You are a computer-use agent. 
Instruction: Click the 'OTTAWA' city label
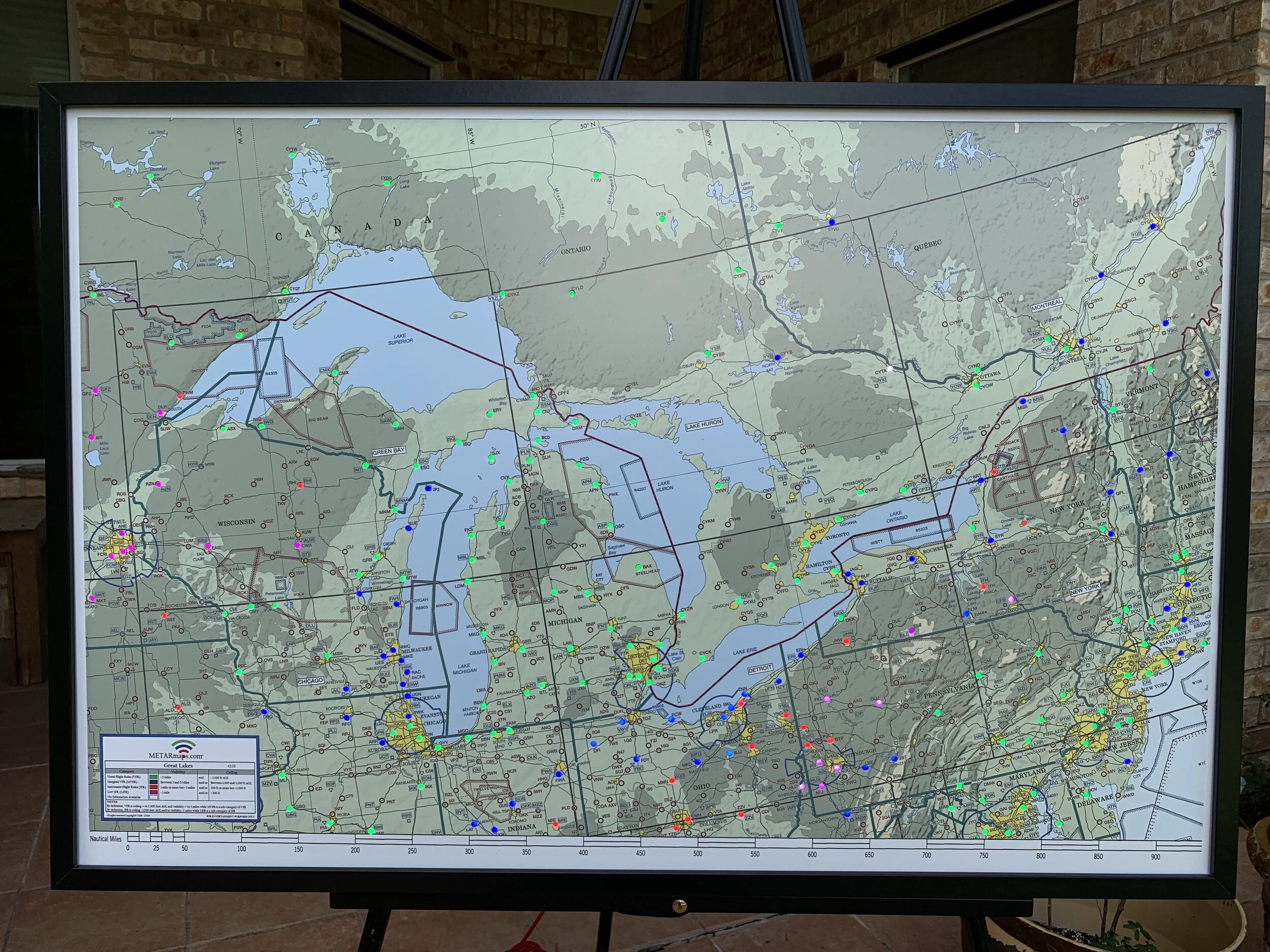[991, 374]
